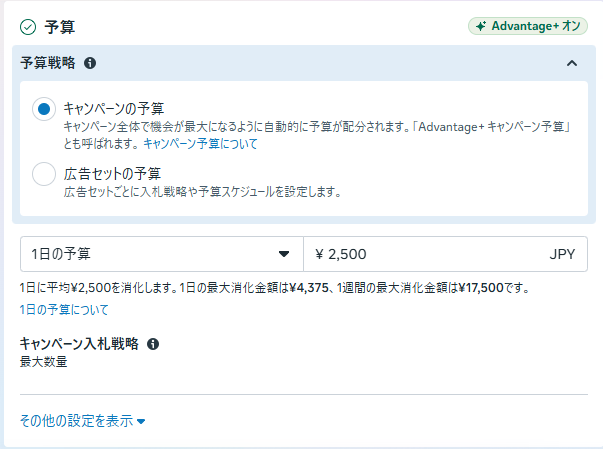Open the info icon beside キャンペーン入札戦略
Screen dimensions: 603x449
click(x=153, y=344)
